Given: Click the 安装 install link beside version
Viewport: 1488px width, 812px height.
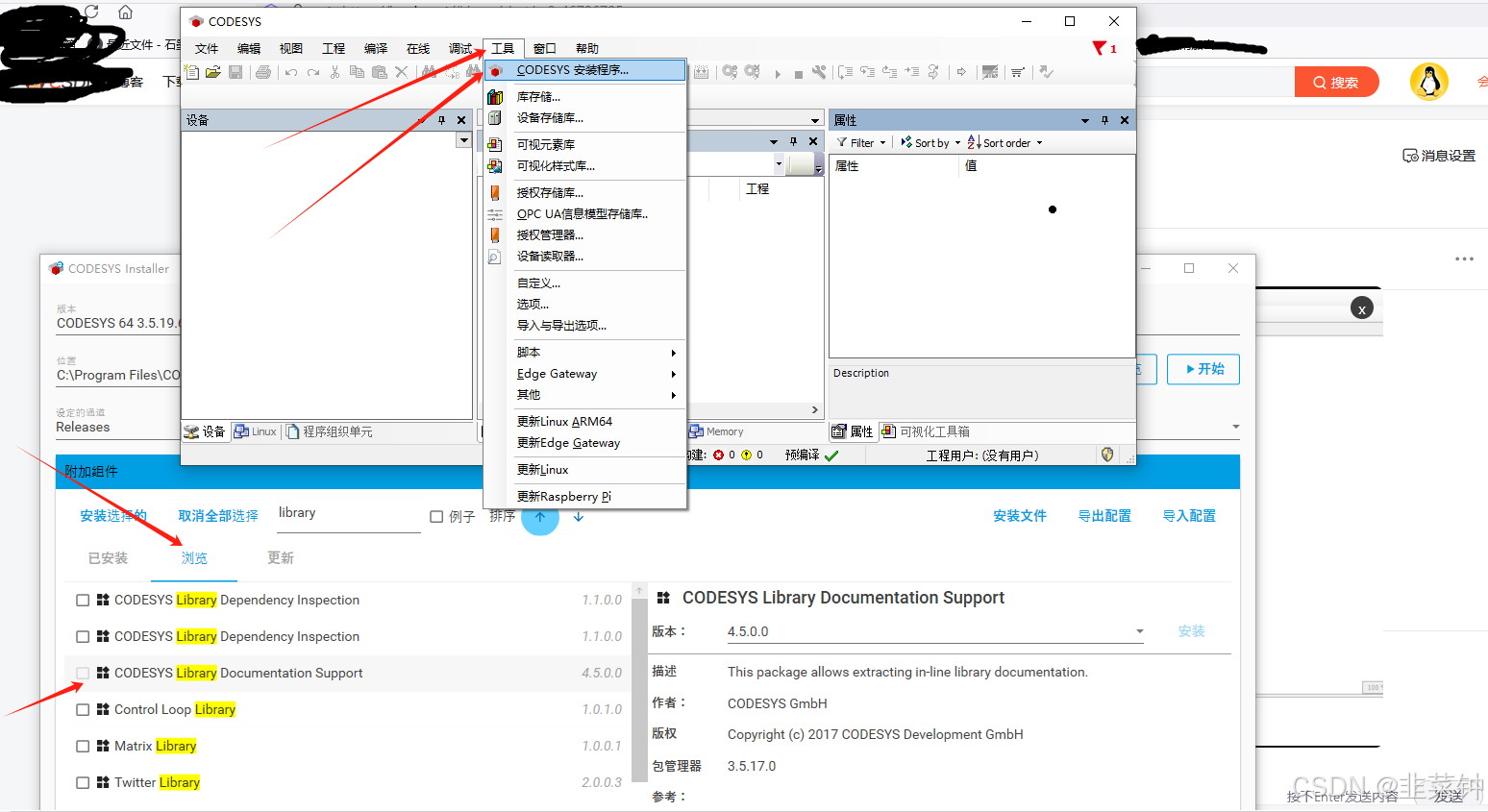Looking at the screenshot, I should pyautogui.click(x=1191, y=631).
